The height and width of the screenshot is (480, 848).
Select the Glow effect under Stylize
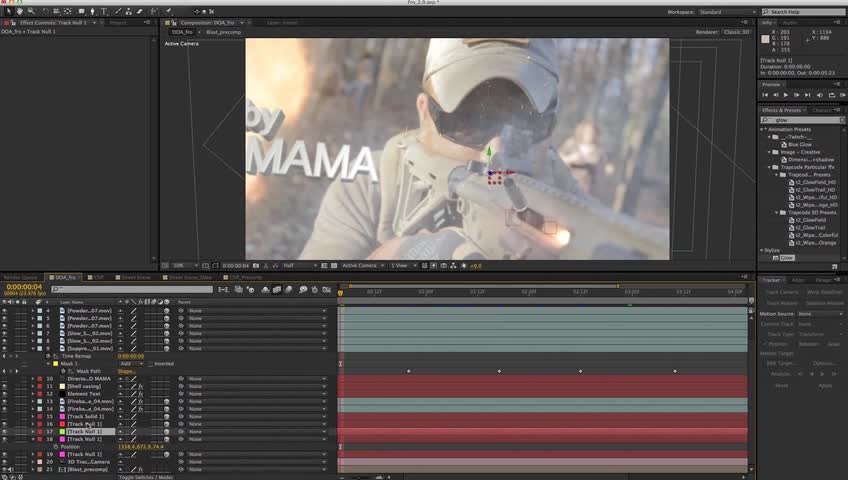787,258
